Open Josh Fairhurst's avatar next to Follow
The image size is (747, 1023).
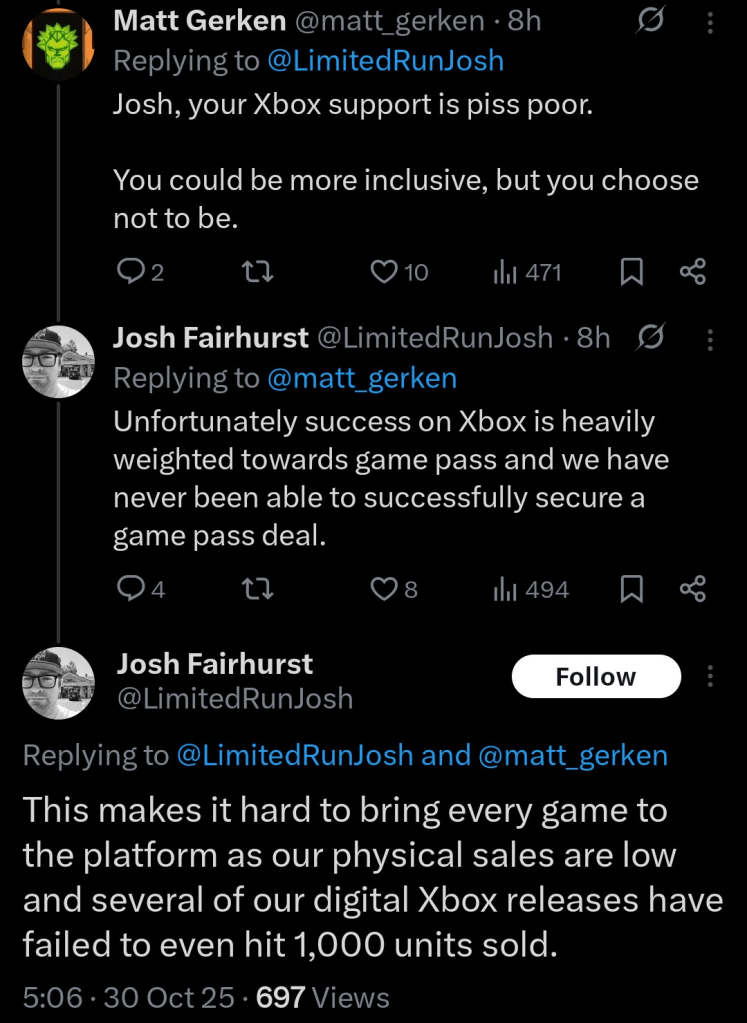click(58, 683)
